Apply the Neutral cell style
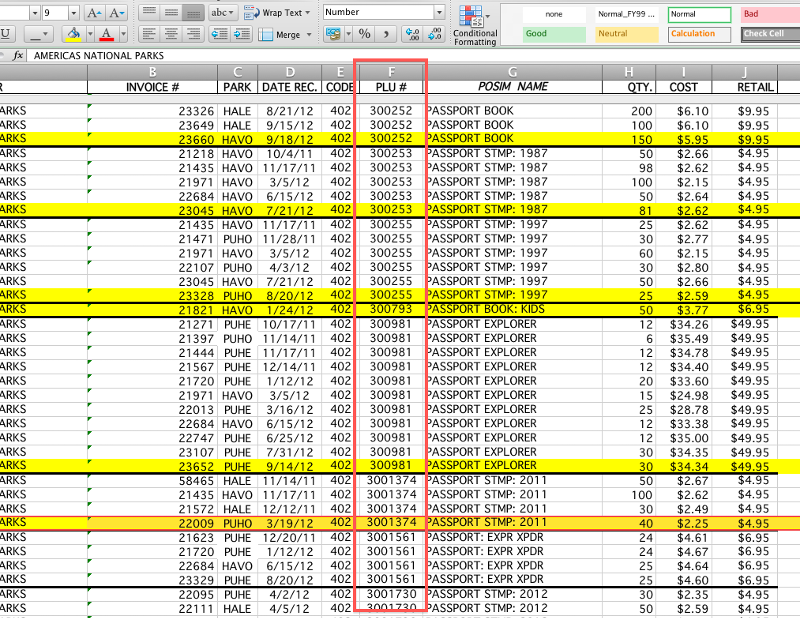 [627, 34]
